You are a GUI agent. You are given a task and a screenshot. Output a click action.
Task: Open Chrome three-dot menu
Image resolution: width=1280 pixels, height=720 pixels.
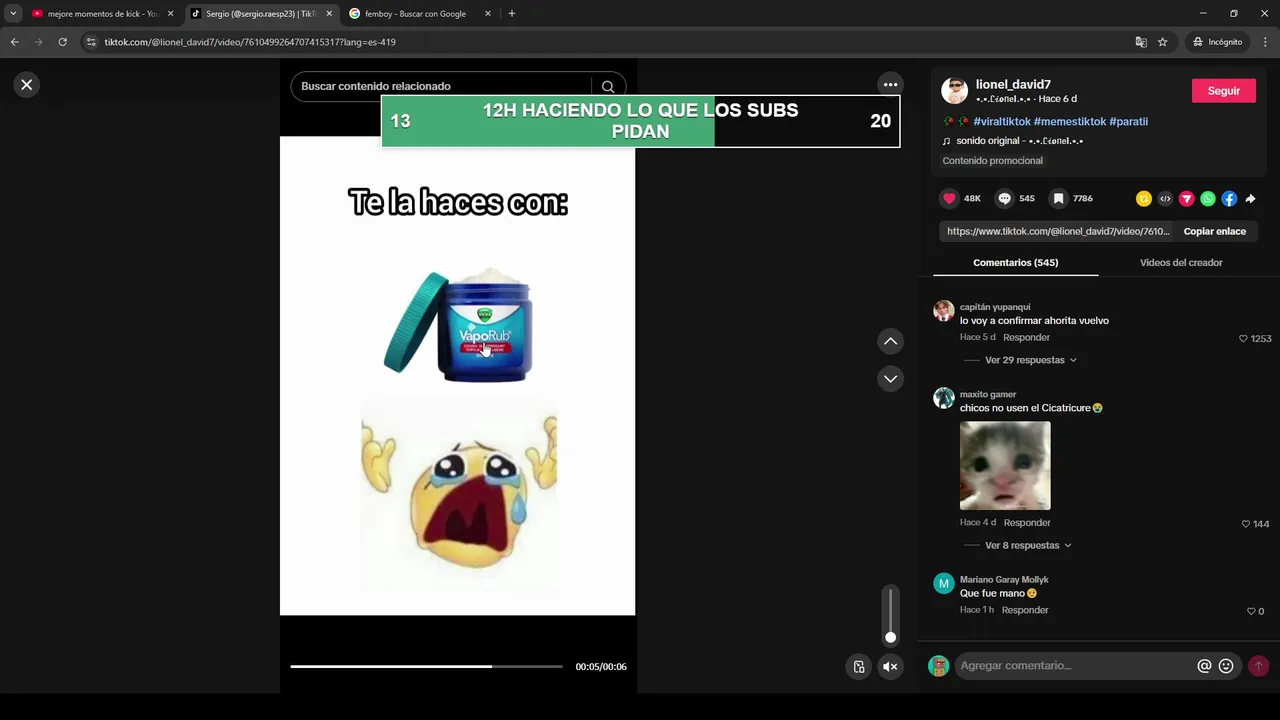tap(1266, 42)
